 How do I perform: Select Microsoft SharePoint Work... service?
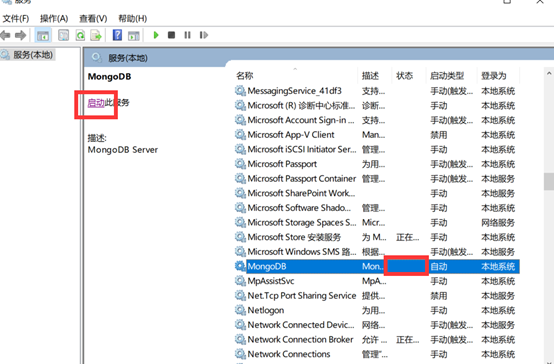click(377, 193)
